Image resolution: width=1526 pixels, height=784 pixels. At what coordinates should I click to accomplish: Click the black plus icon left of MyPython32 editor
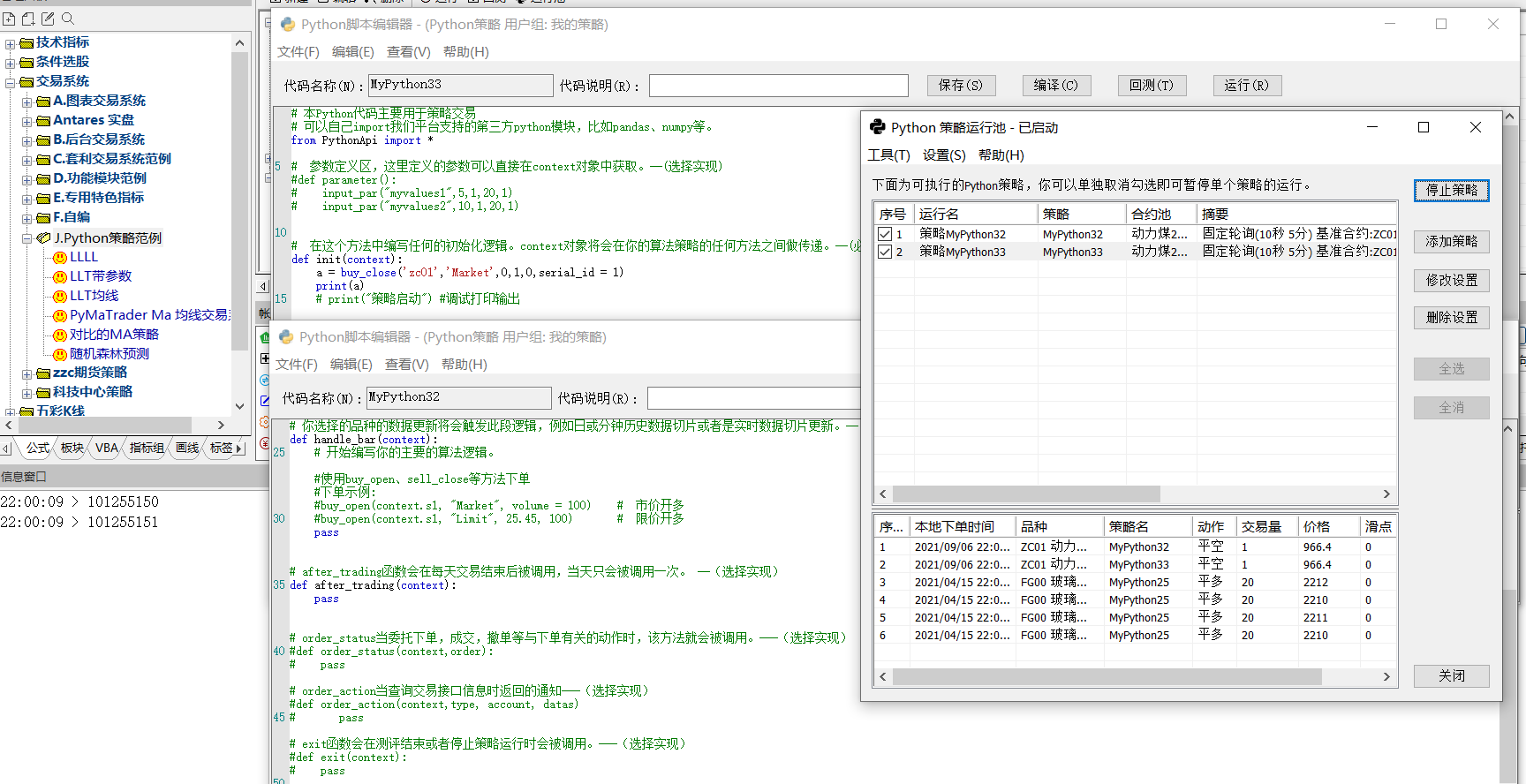pyautogui.click(x=265, y=358)
